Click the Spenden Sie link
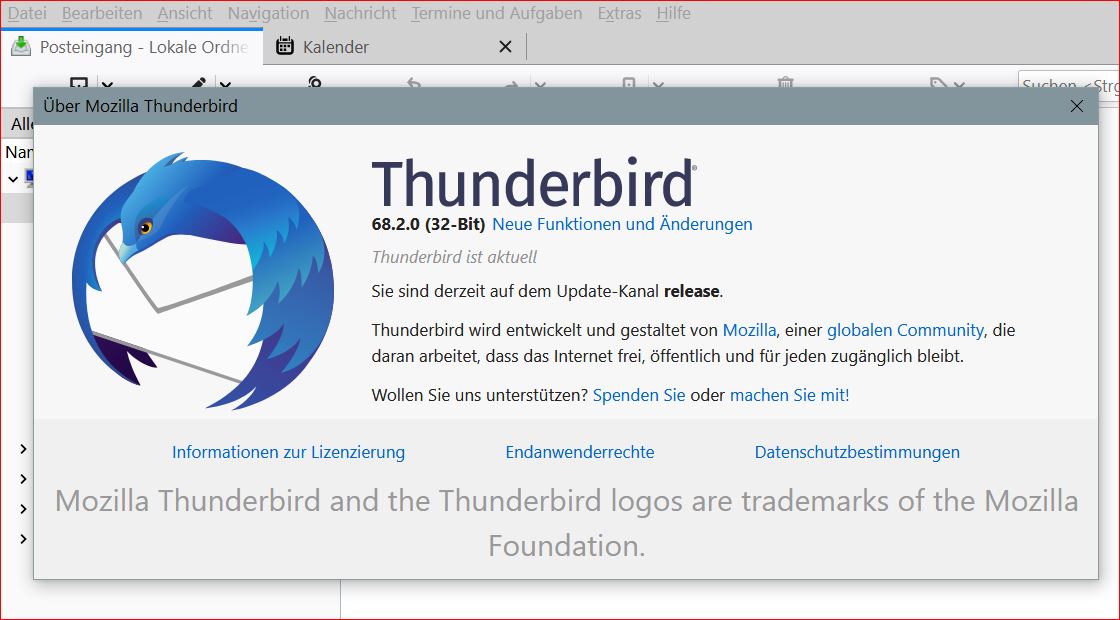 coord(639,395)
